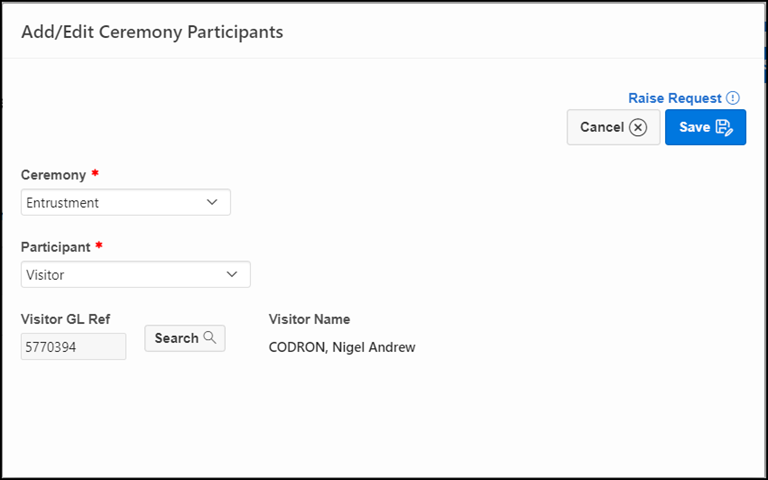Click the Add/Edit Ceremony Participants dialog title
The image size is (768, 480).
click(x=152, y=32)
